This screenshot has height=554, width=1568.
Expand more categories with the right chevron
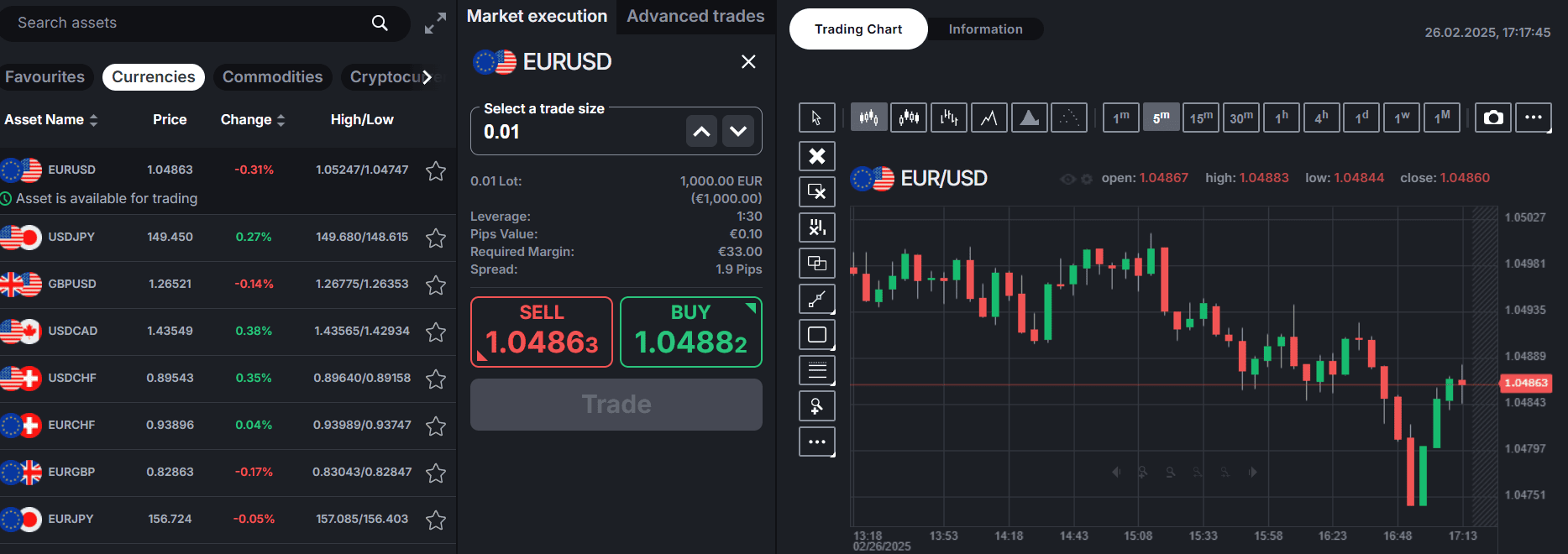point(429,76)
